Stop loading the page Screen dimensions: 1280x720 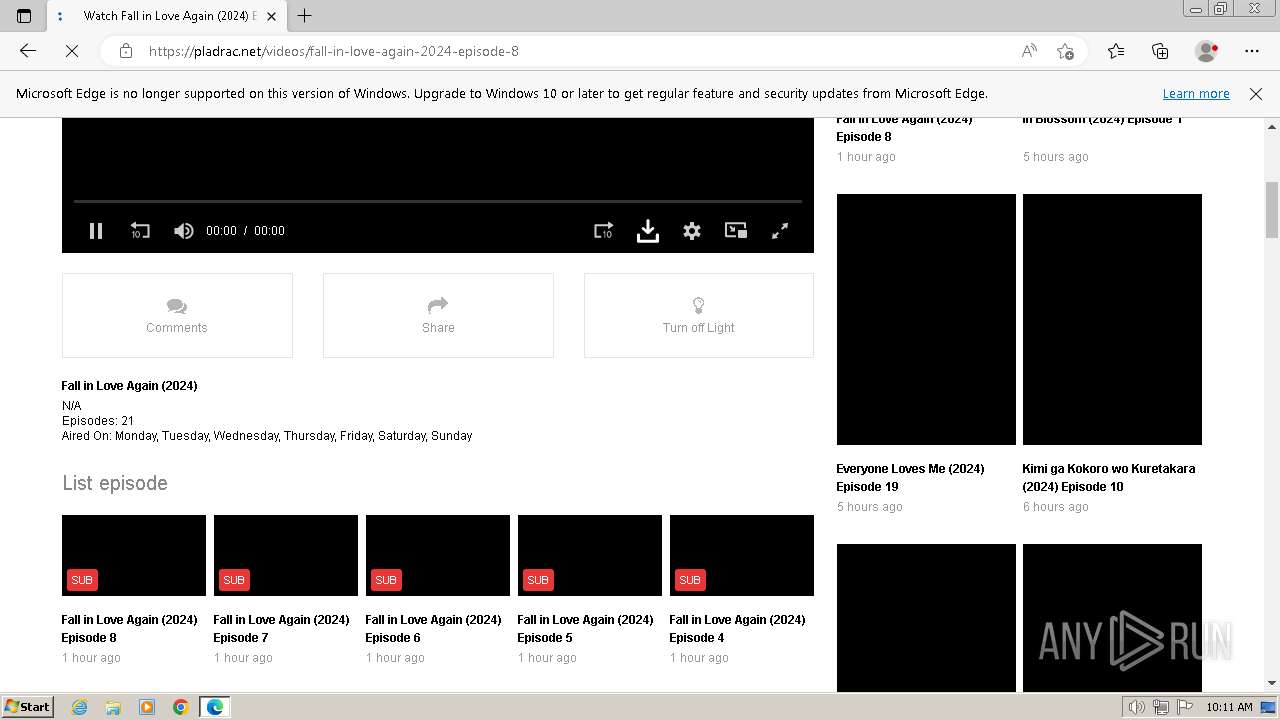[72, 51]
